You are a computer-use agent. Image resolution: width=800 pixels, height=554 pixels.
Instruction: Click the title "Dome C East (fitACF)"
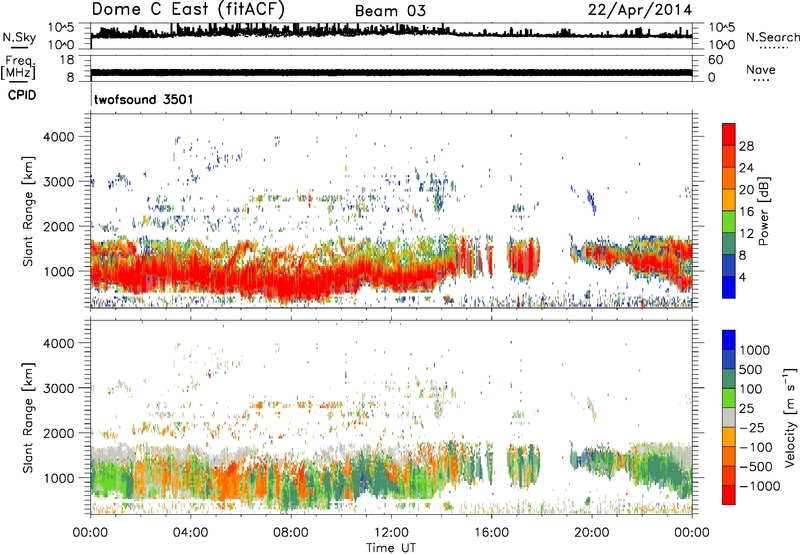[188, 9]
